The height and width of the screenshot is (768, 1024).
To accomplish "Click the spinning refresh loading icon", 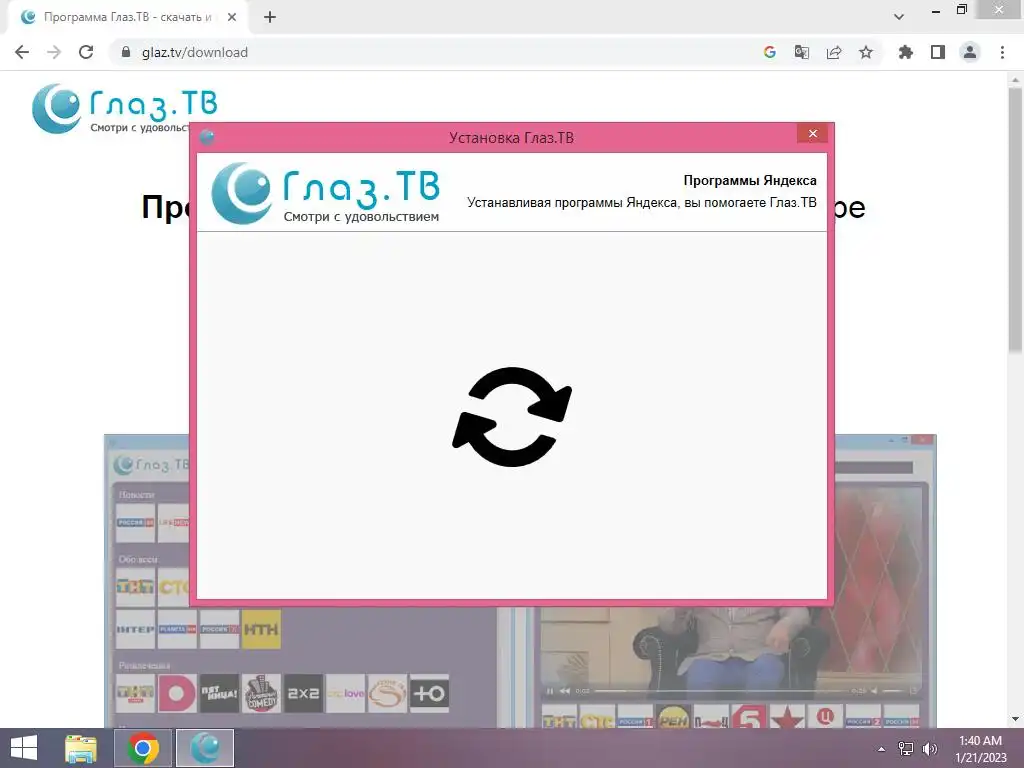I will [x=512, y=417].
